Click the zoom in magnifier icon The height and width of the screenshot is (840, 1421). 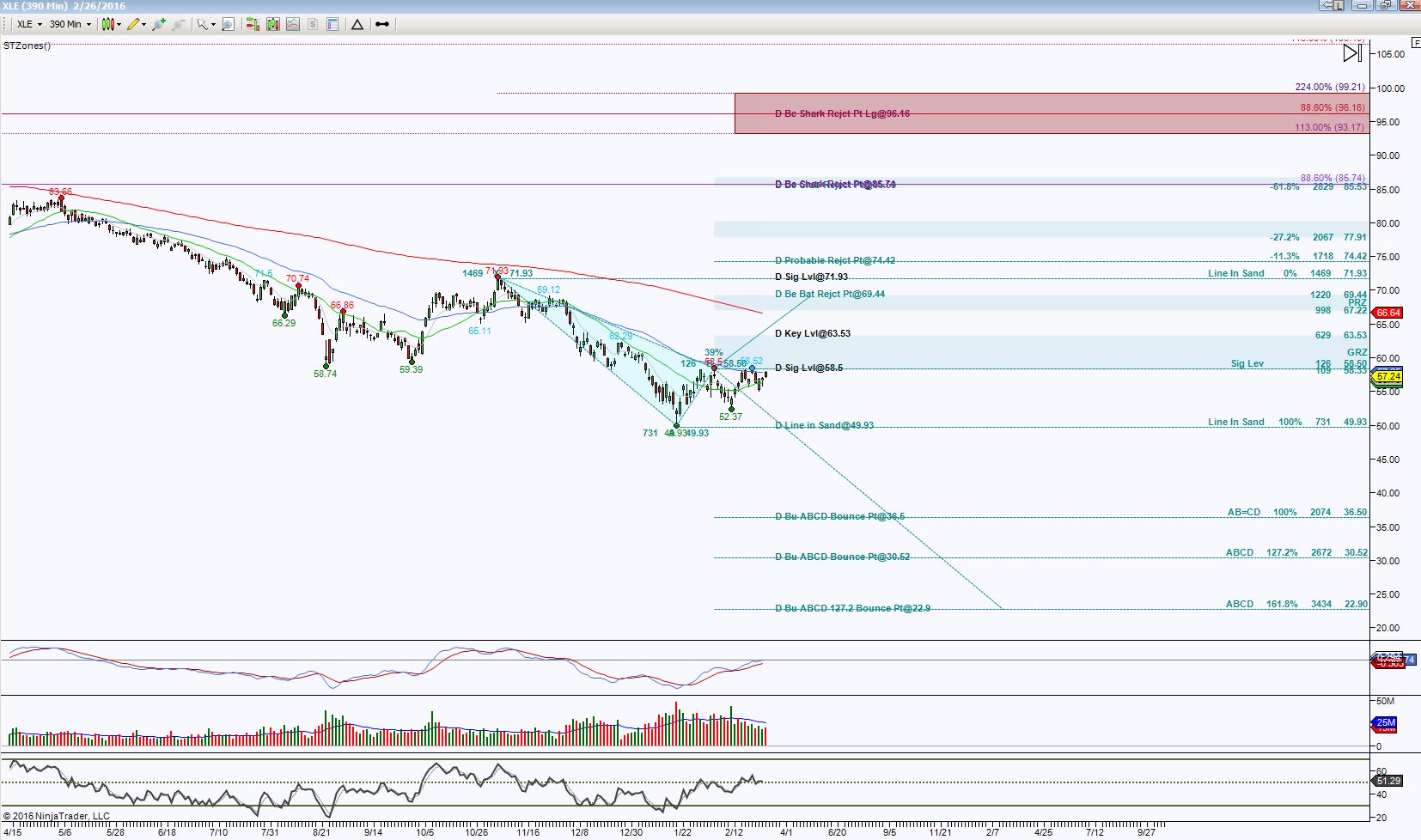click(x=159, y=24)
